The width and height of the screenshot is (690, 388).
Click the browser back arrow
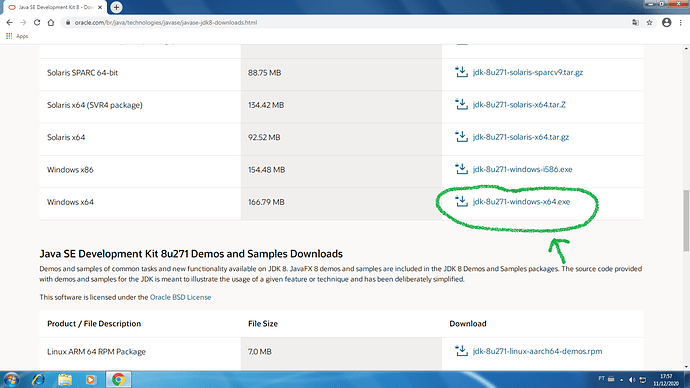tap(10, 22)
